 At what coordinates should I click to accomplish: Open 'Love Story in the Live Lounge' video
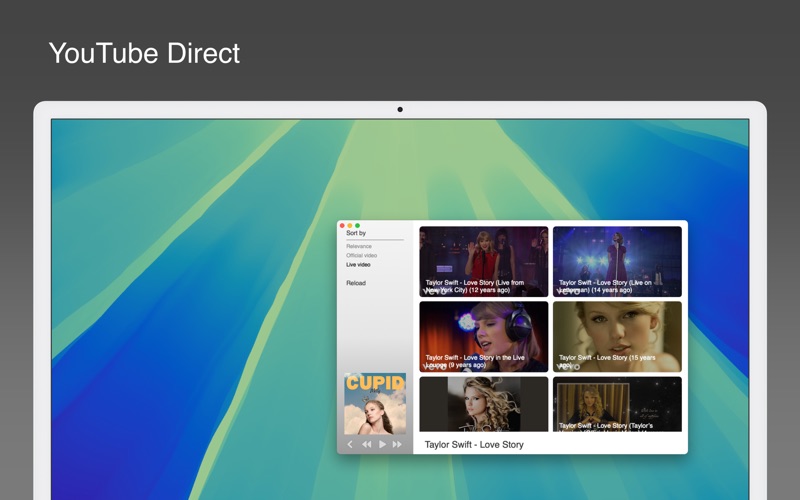(484, 336)
